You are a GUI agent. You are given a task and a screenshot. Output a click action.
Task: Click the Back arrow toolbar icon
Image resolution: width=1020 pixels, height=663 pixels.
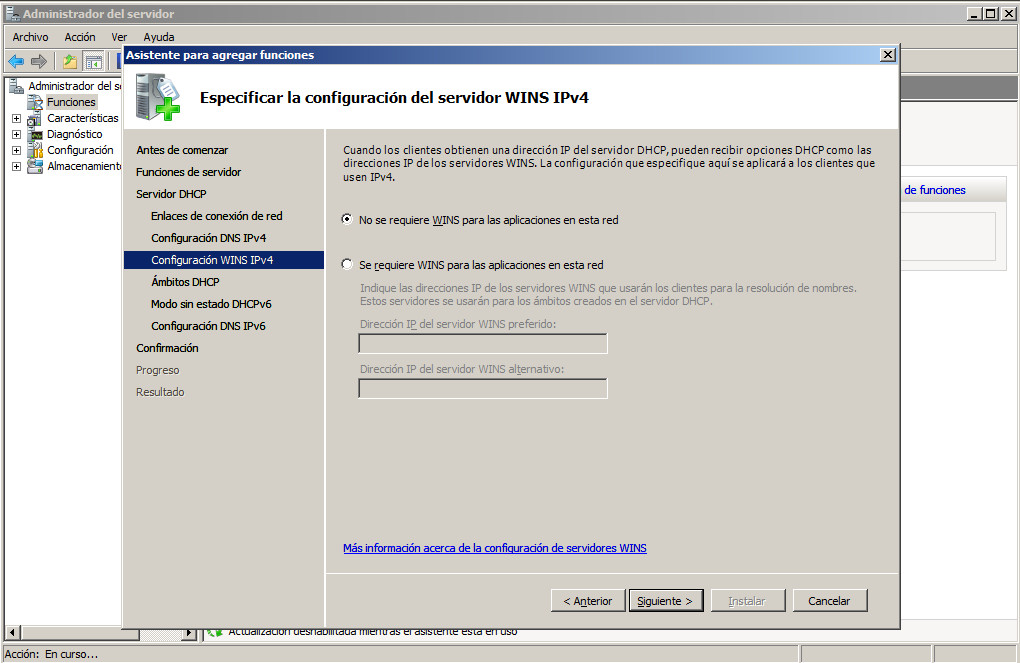[16, 61]
